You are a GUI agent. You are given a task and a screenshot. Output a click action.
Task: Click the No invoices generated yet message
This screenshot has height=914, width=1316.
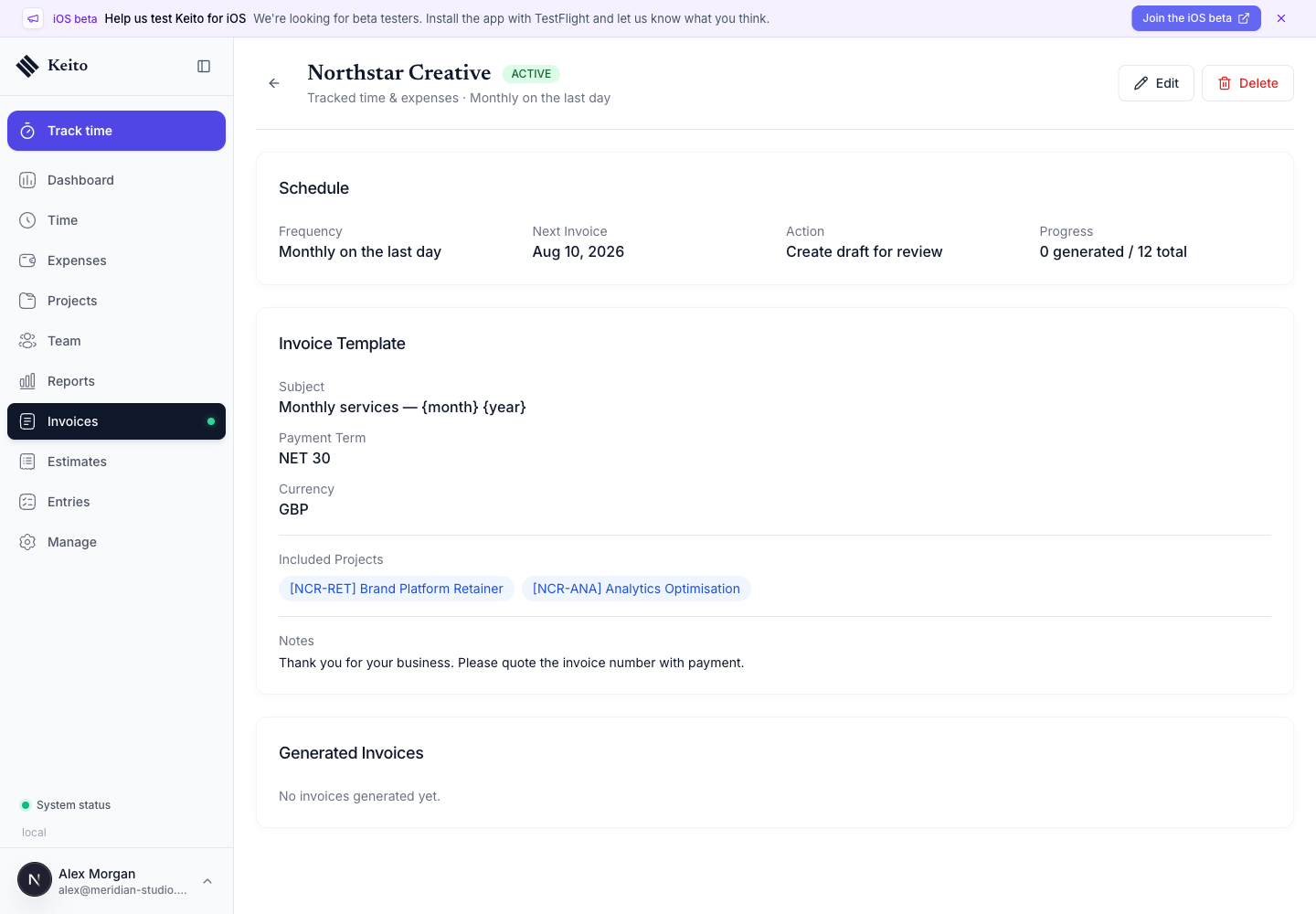359,796
